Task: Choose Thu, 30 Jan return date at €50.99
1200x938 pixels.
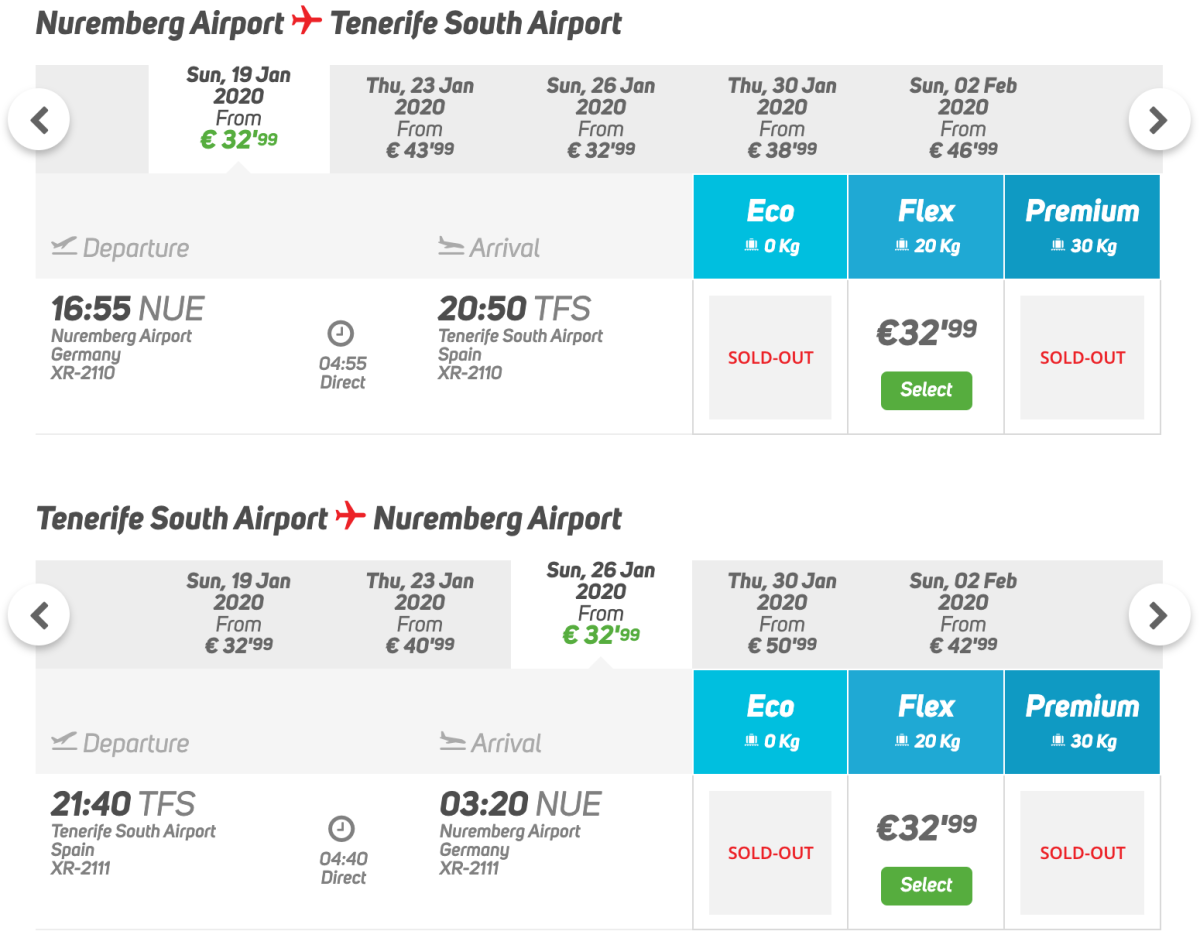Action: (782, 613)
